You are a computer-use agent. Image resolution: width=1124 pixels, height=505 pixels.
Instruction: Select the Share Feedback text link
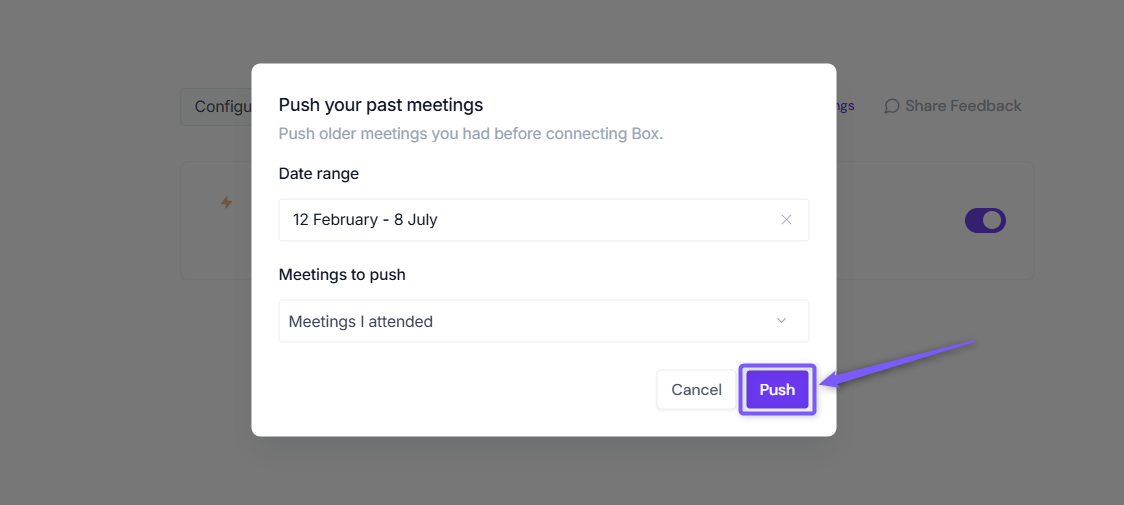(x=963, y=106)
